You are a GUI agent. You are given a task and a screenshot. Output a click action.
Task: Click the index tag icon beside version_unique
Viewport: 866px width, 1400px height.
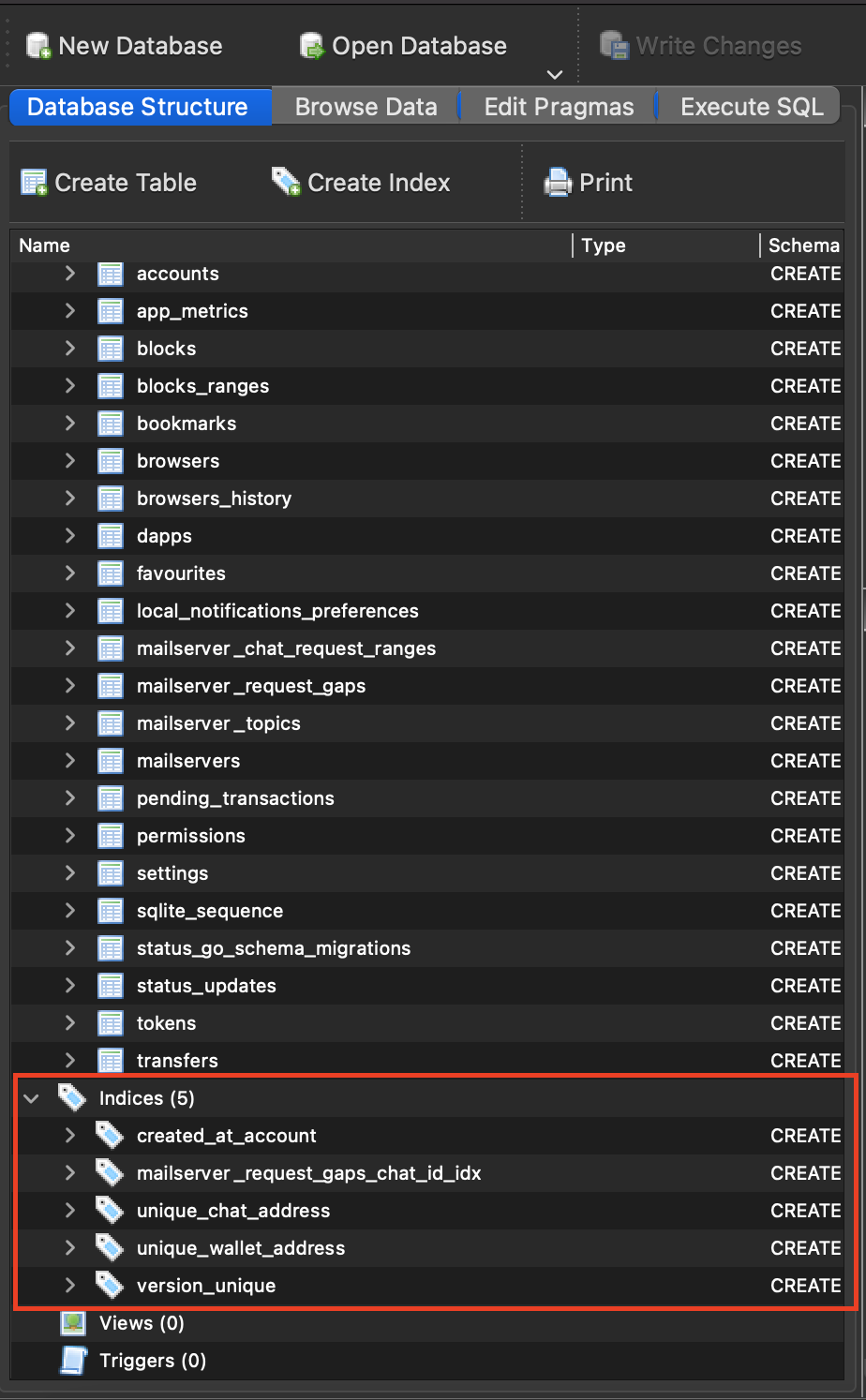tap(109, 1286)
